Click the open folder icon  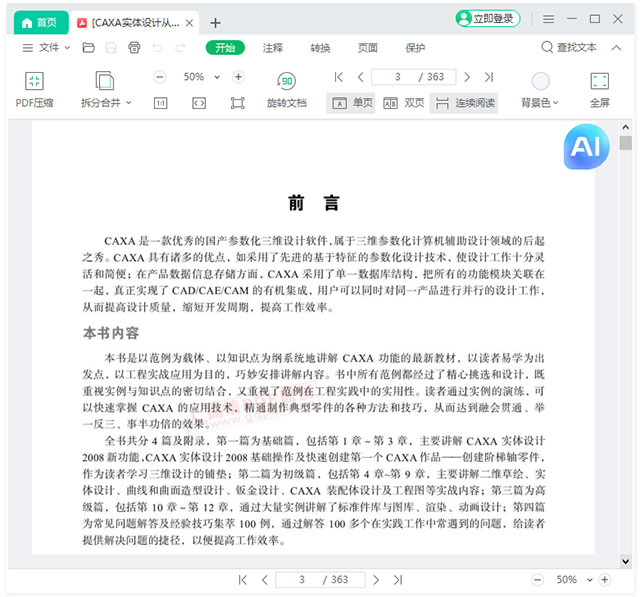pyautogui.click(x=89, y=48)
